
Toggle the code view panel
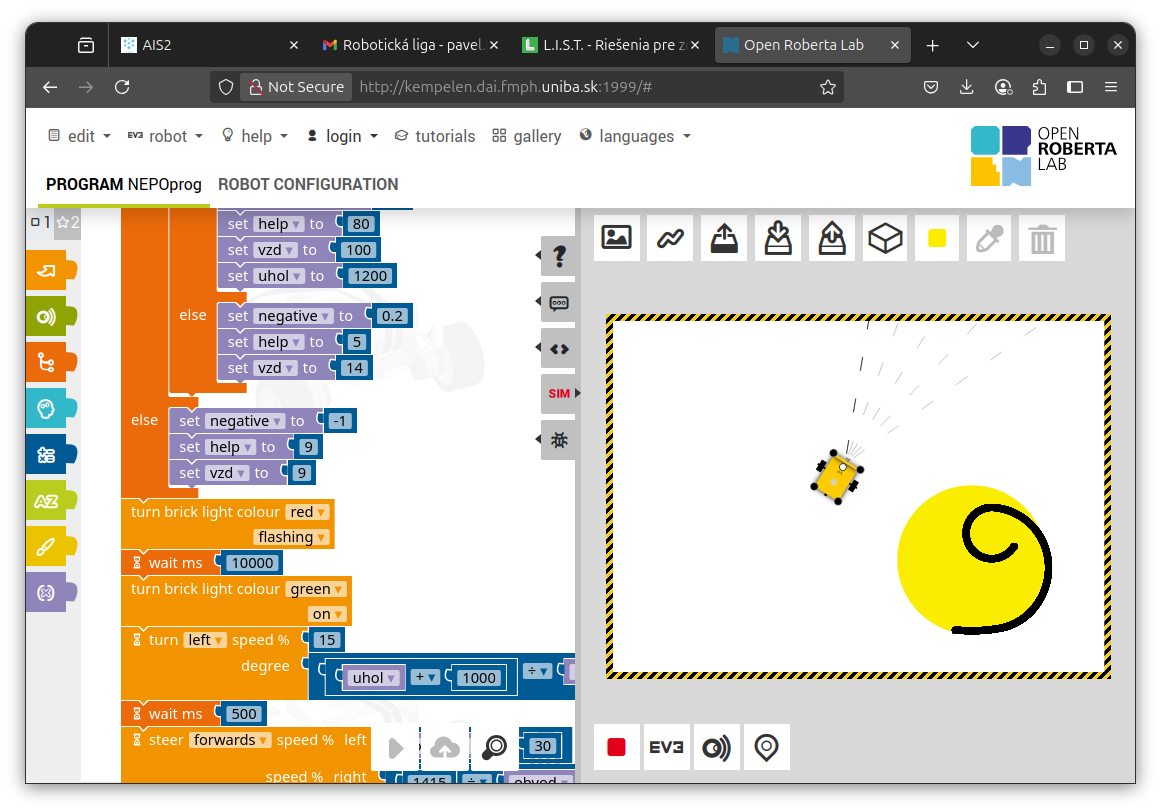(559, 348)
